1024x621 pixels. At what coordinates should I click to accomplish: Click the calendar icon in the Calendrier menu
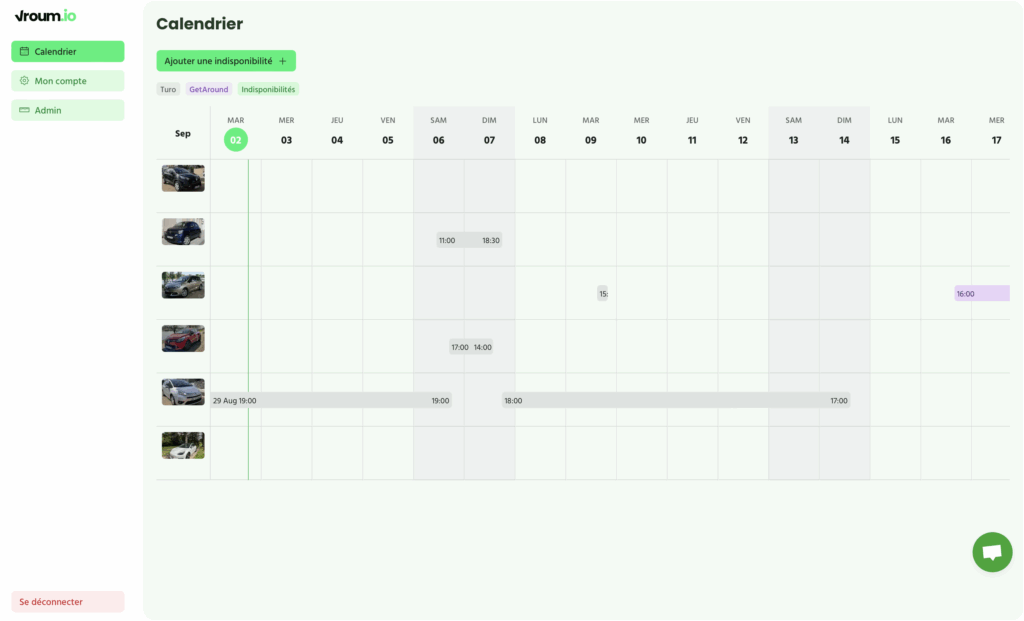click(x=24, y=51)
